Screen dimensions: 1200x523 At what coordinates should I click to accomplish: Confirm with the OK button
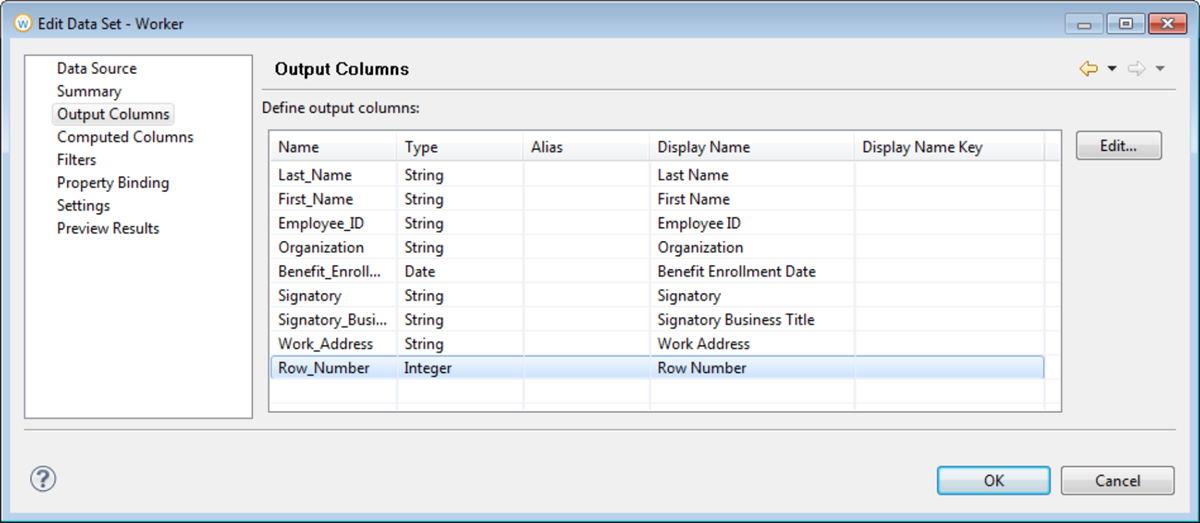click(994, 480)
